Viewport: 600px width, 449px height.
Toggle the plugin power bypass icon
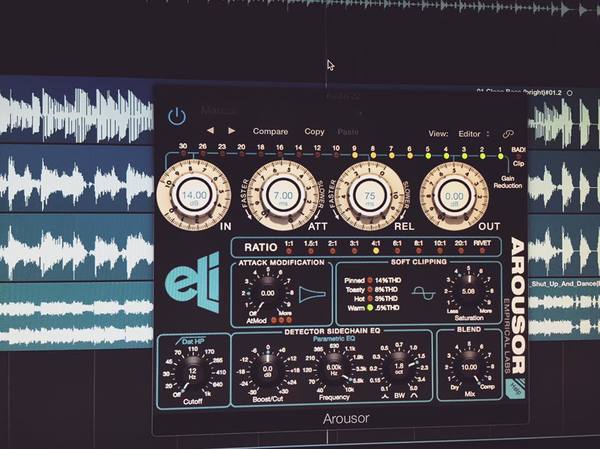point(177,116)
